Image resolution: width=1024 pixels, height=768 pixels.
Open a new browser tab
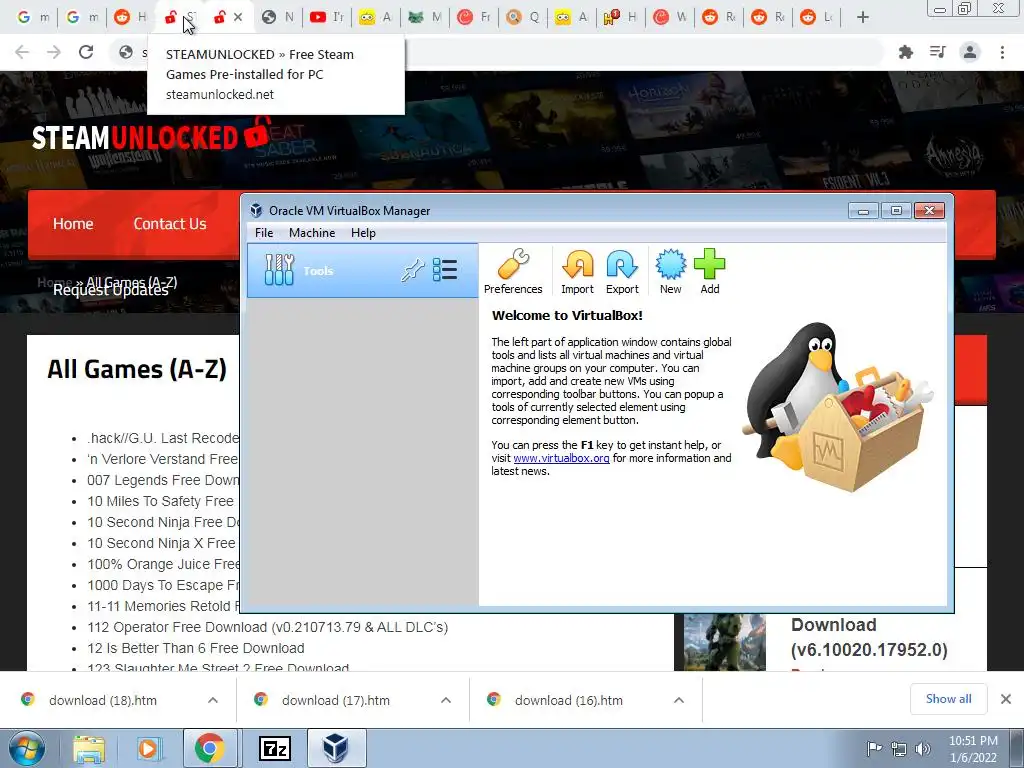click(x=863, y=18)
